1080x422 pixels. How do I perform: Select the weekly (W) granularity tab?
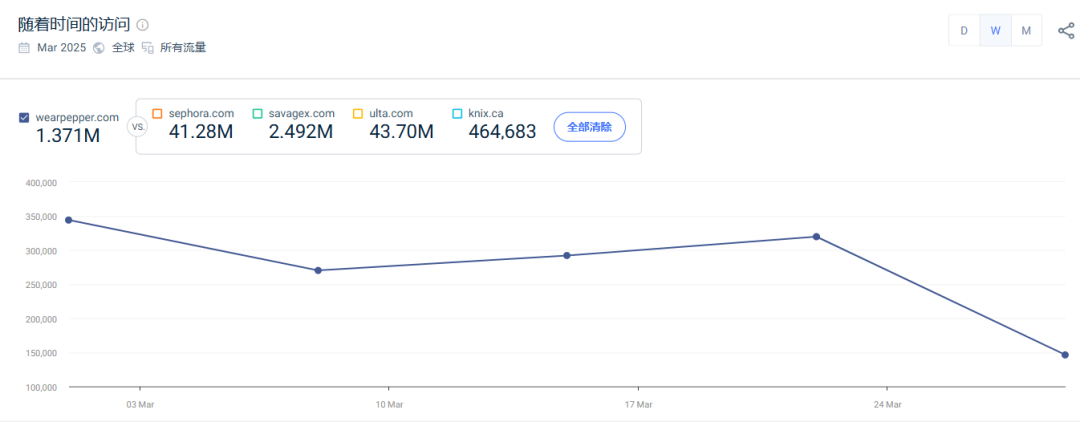[995, 30]
